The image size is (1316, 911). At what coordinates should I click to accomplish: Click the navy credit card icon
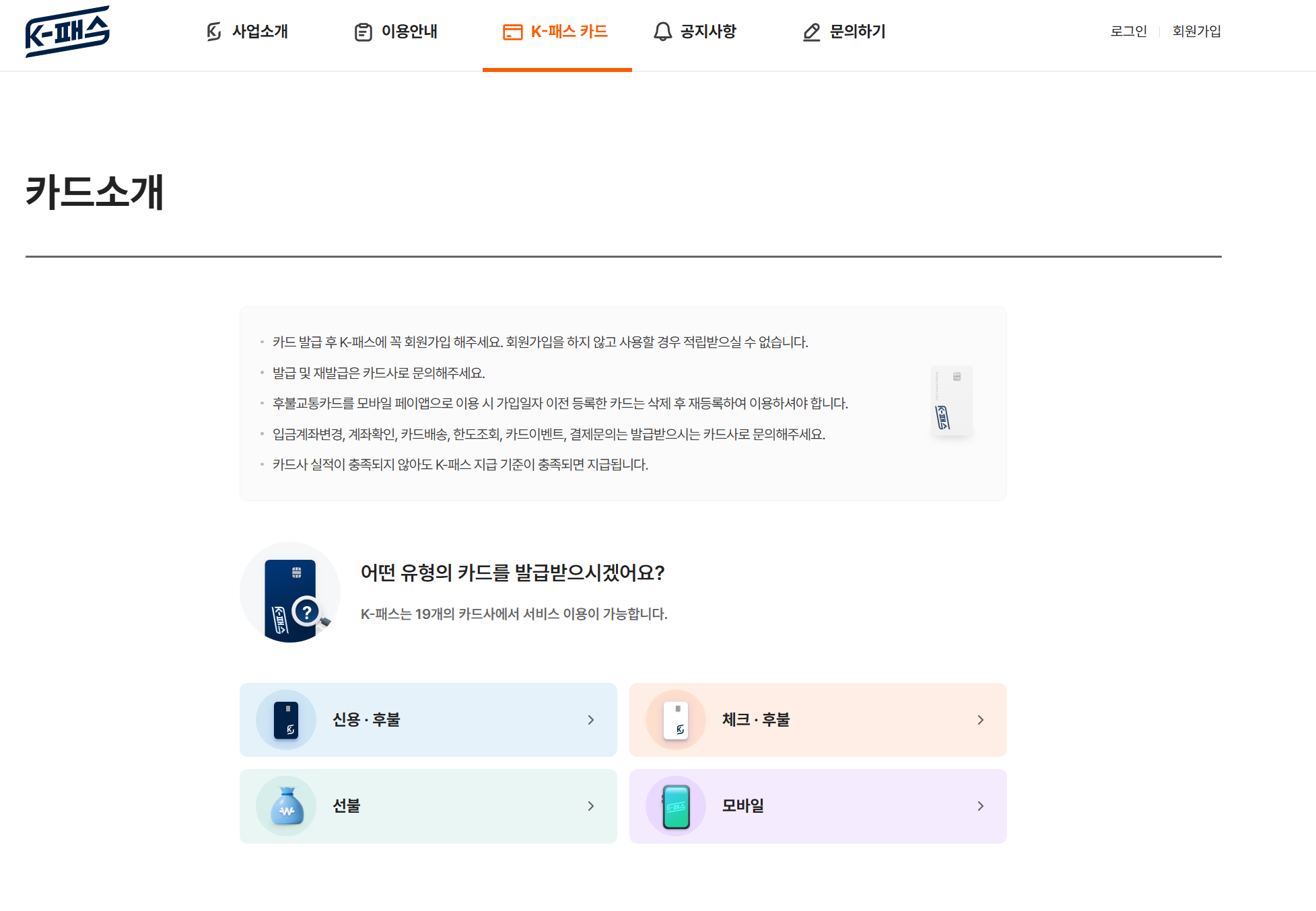[x=286, y=720]
